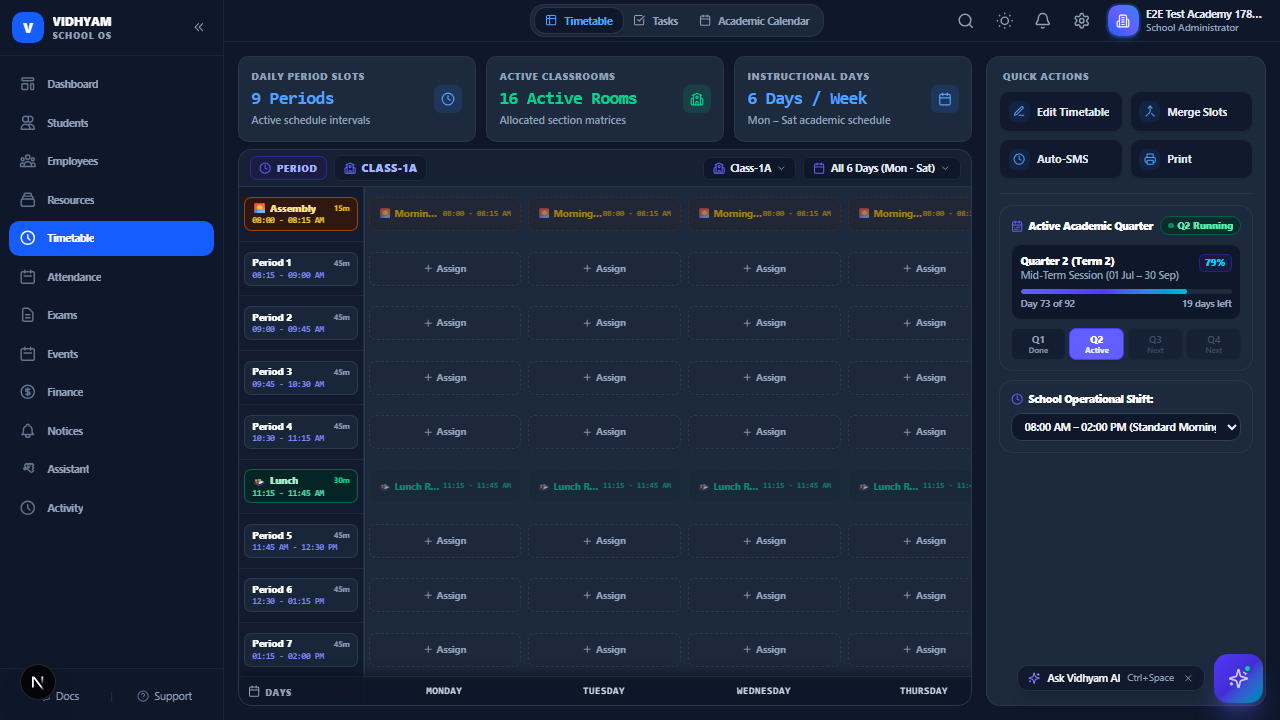Screen dimensions: 1280x720
Task: Select Period 6 row header
Action: (301, 595)
